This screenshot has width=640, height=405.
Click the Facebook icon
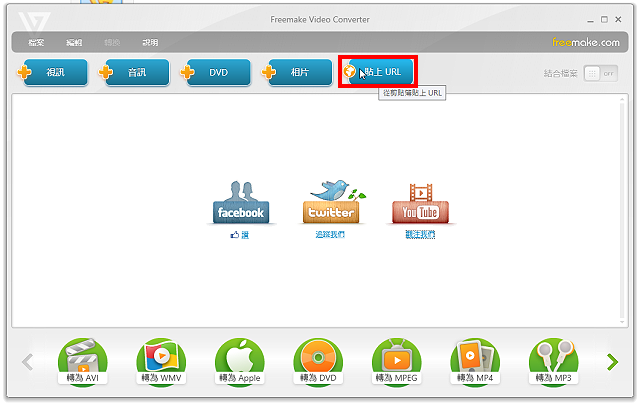click(241, 202)
